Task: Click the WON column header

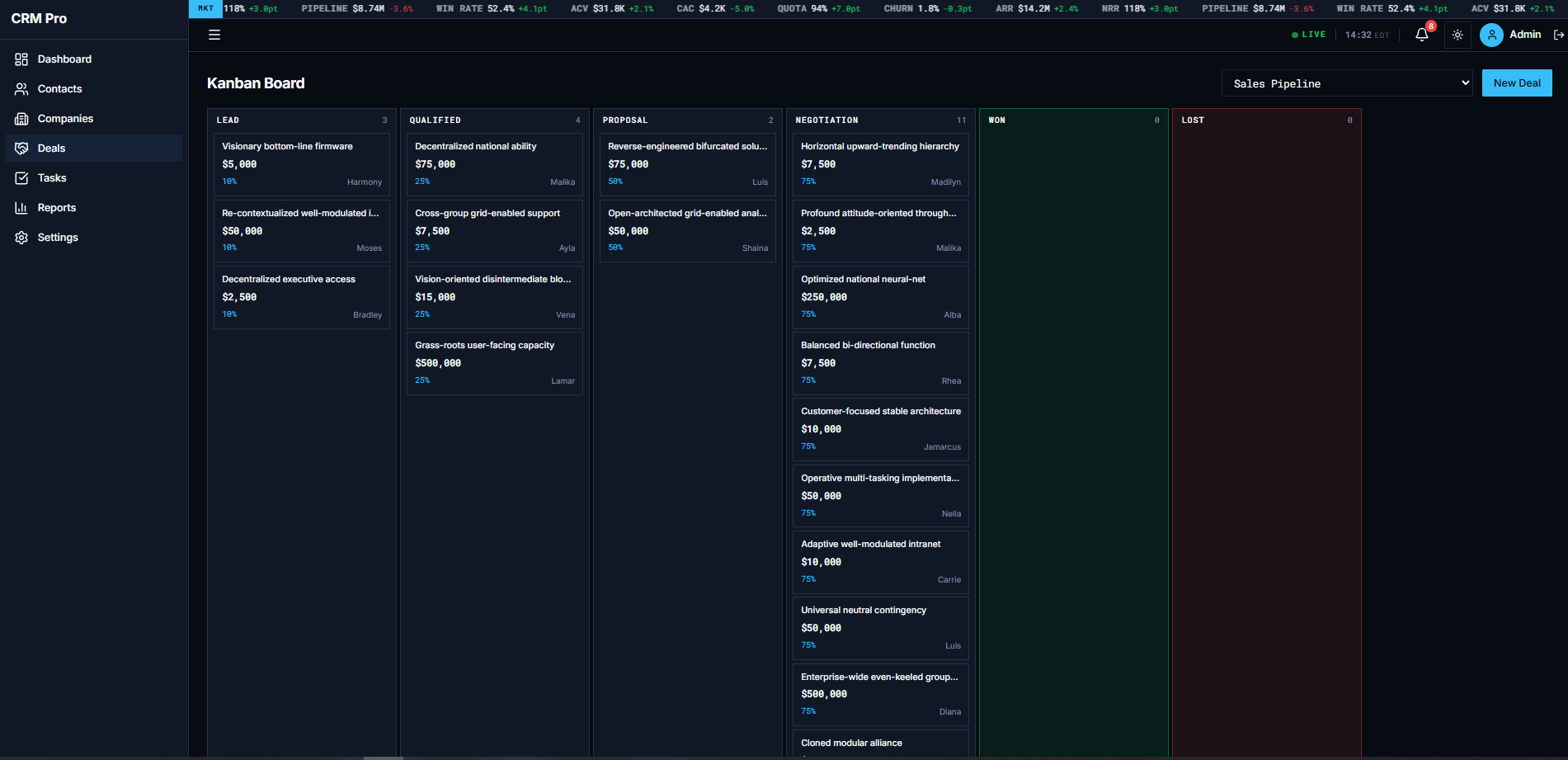Action: coord(1074,120)
